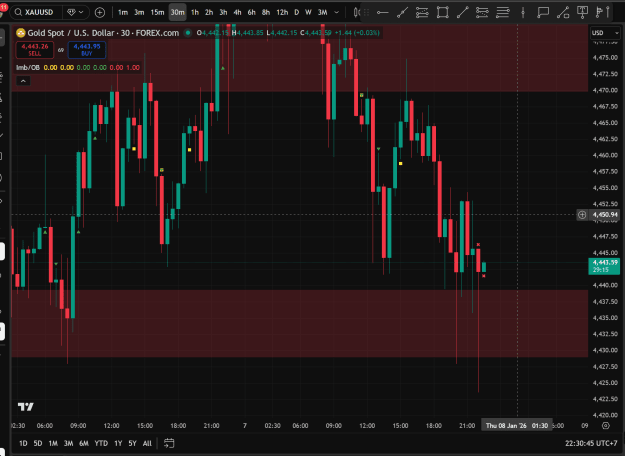
Task: Open the go to date calendar icon
Action: [x=169, y=443]
